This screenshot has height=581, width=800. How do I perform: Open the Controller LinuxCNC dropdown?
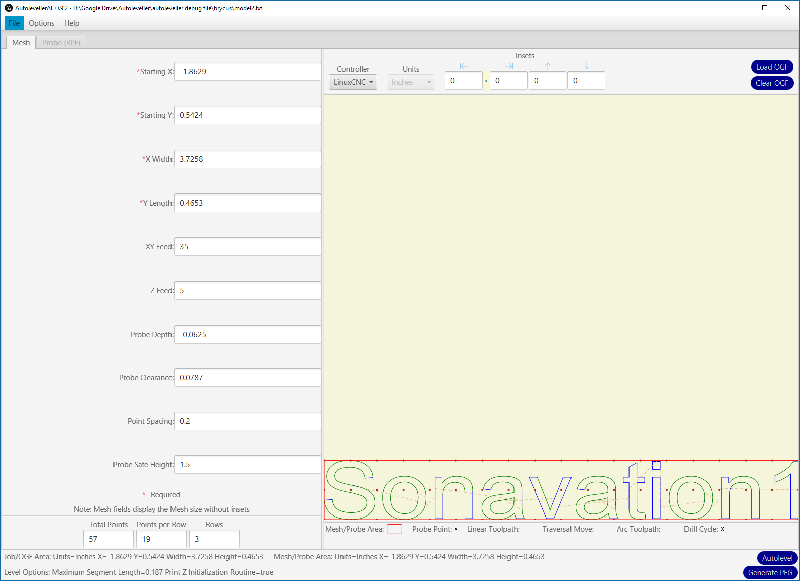click(x=353, y=82)
